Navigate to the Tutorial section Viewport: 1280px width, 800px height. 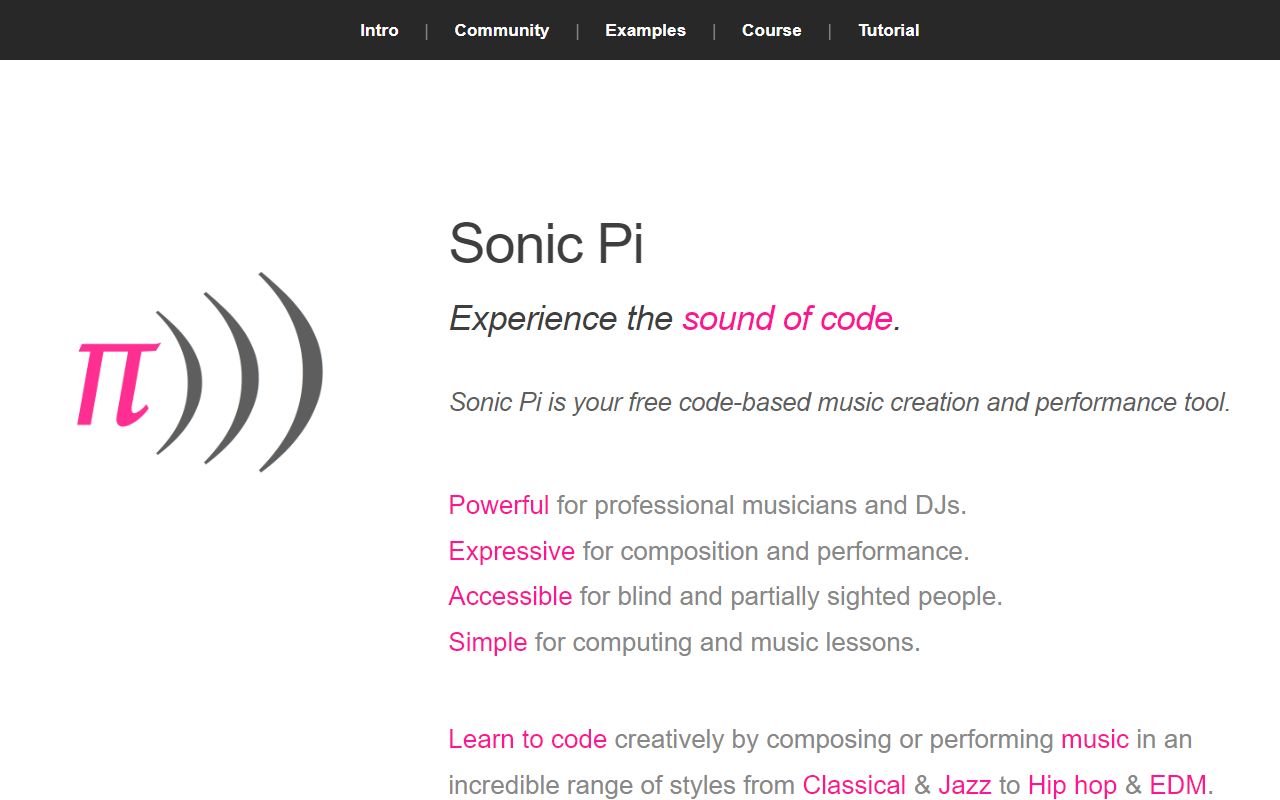click(x=888, y=30)
